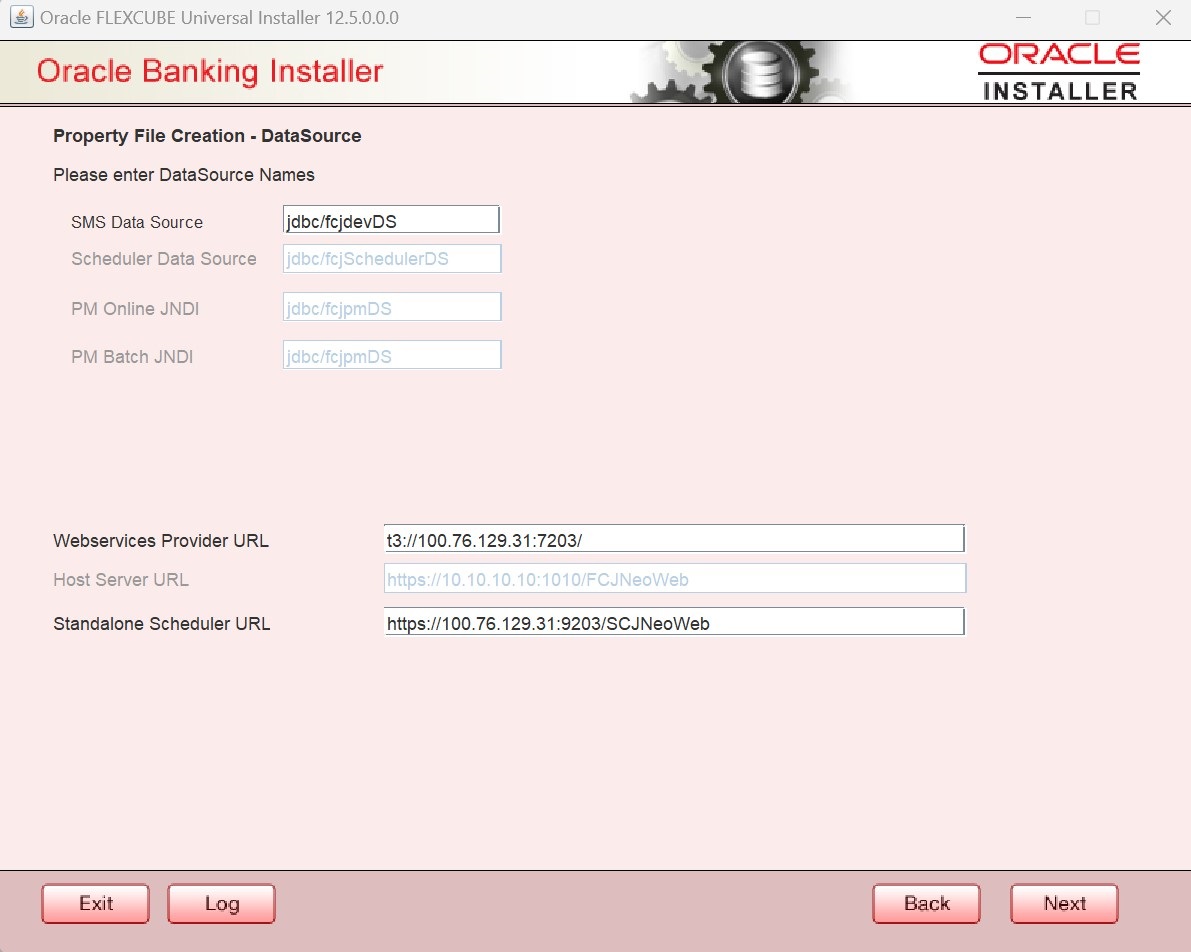The height and width of the screenshot is (952, 1191).
Task: Click the "PM Online JNDI" label
Action: tap(135, 309)
